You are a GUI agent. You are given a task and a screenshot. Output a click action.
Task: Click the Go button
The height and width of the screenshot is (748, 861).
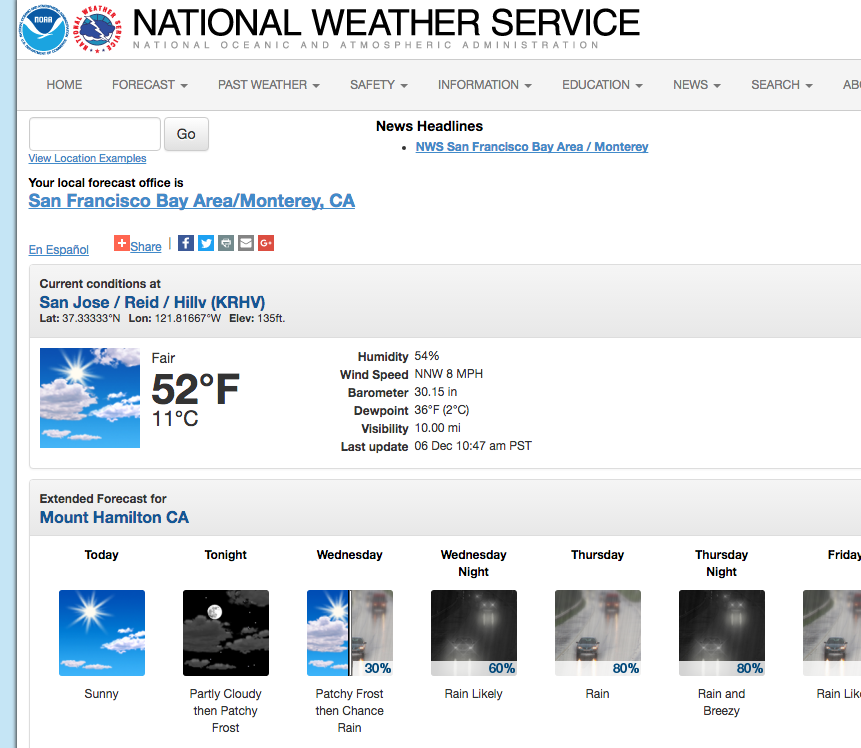[x=186, y=134]
